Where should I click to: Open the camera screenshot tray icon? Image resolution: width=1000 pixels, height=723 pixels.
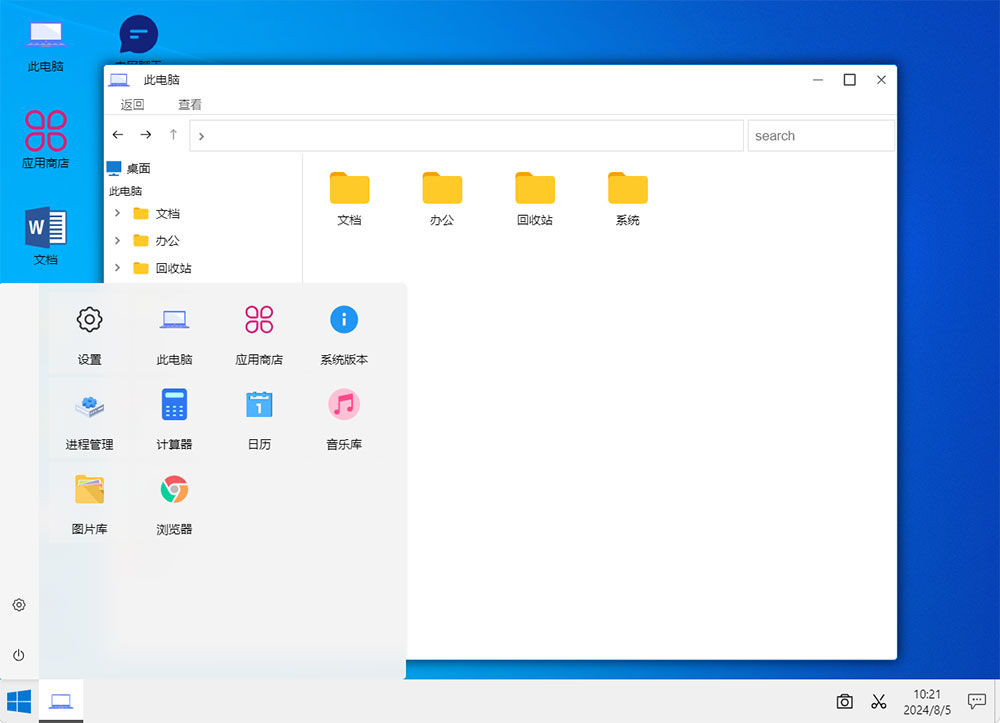click(844, 701)
